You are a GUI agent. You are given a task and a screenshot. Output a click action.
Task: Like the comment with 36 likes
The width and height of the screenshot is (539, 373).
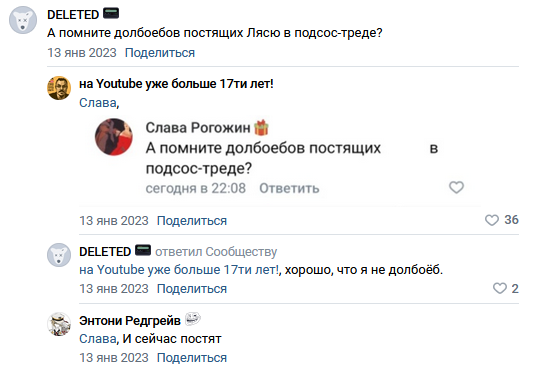pyautogui.click(x=492, y=220)
